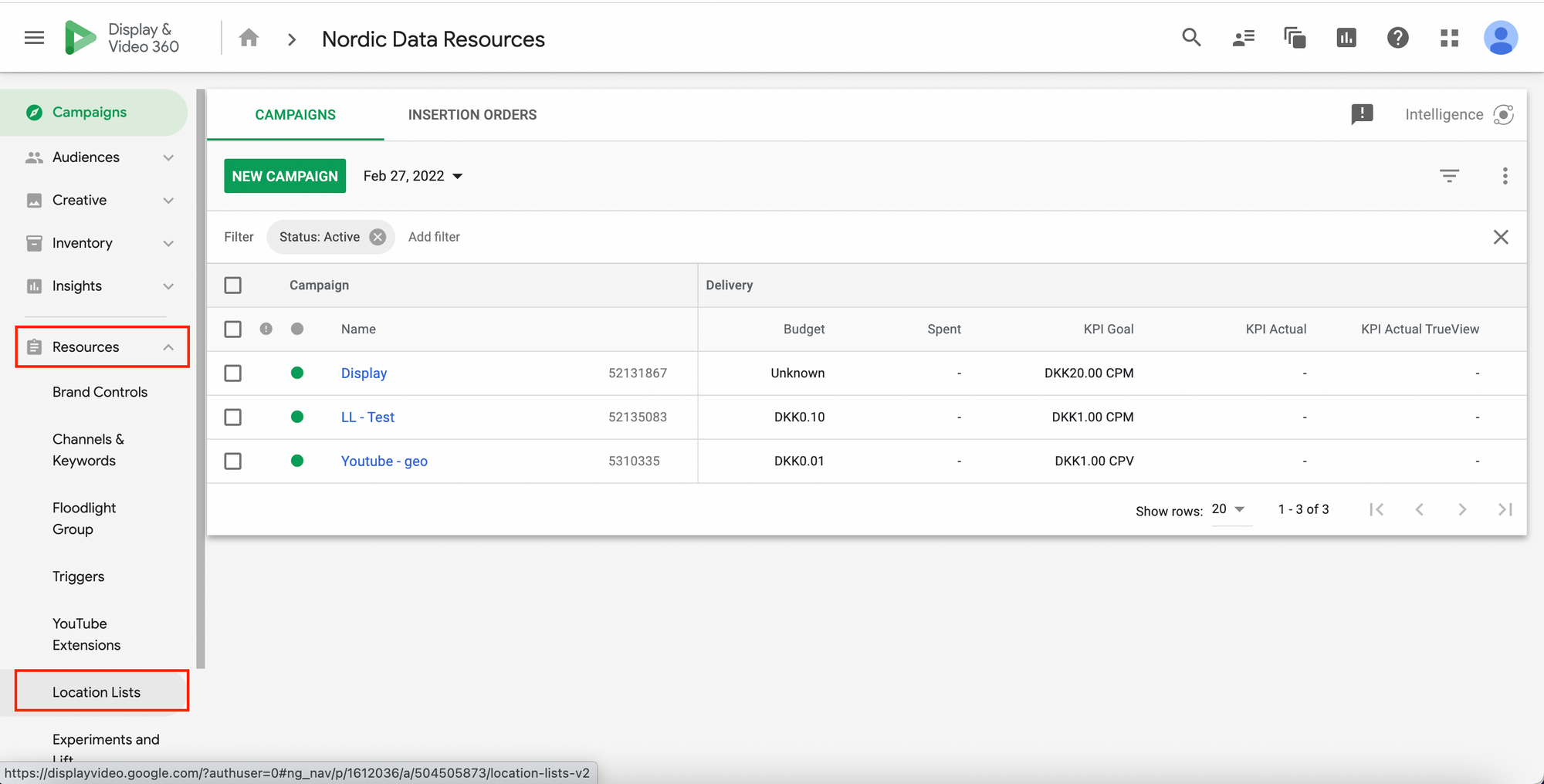Go to the home icon in breadcrumb

pos(249,38)
